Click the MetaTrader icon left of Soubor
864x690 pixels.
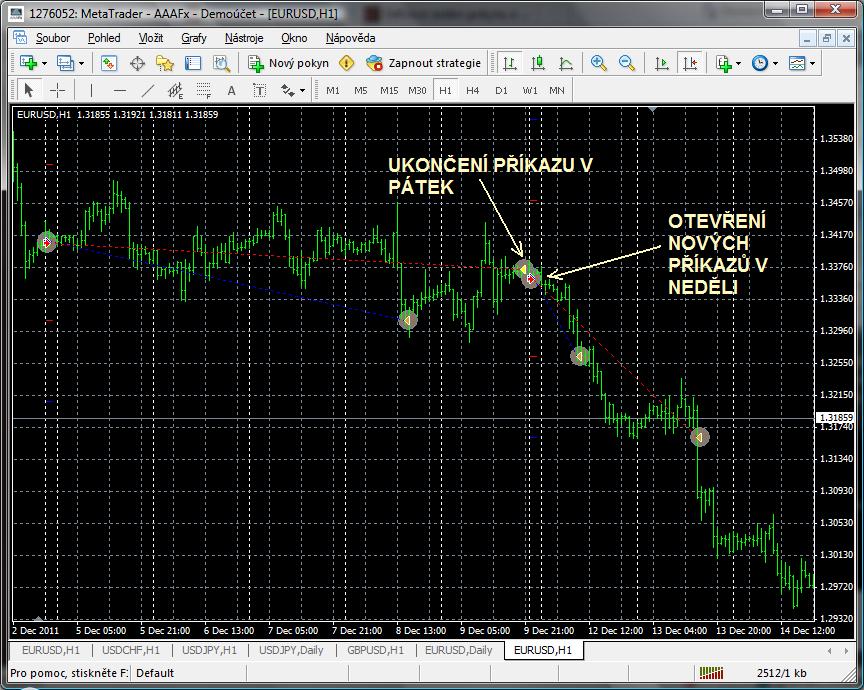pyautogui.click(x=20, y=37)
